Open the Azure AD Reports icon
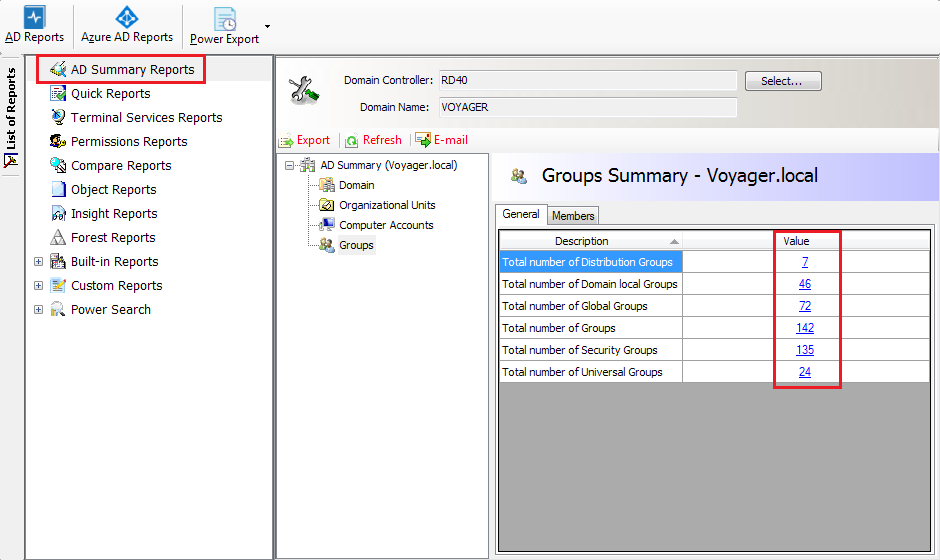 pos(126,17)
